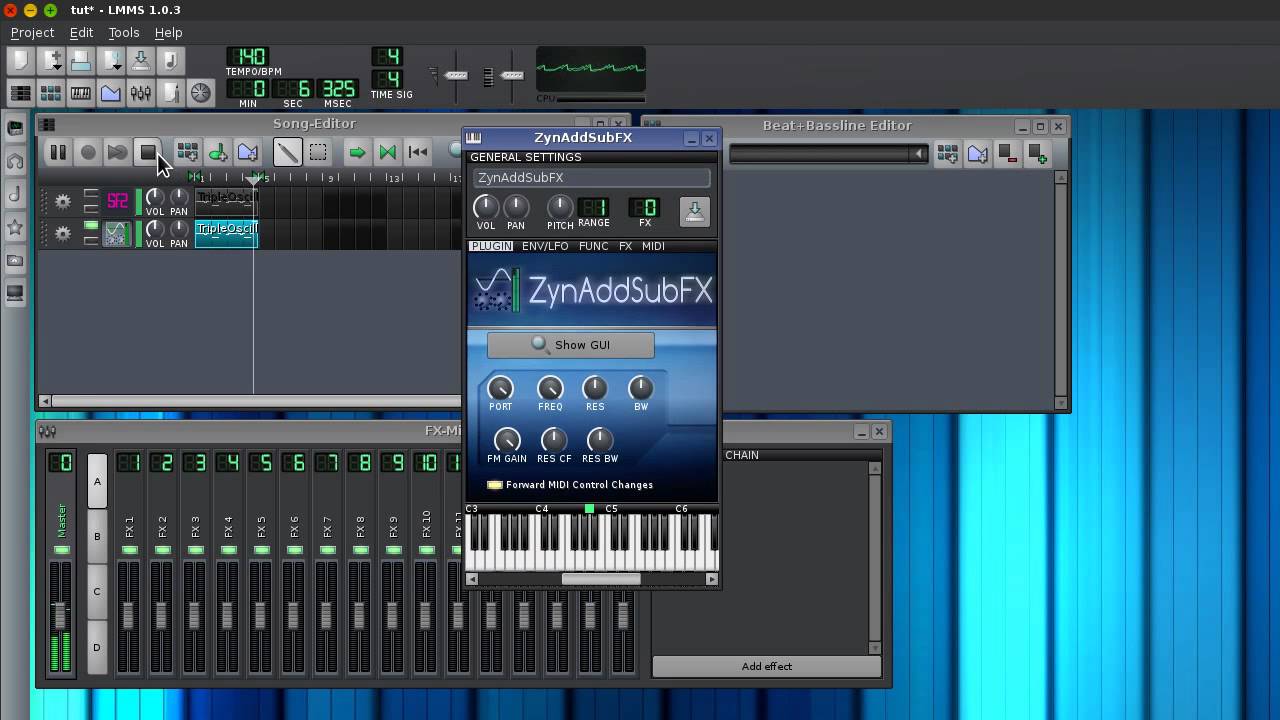Enable Forward MIDI Control Changes
The image size is (1280, 720).
click(x=494, y=485)
